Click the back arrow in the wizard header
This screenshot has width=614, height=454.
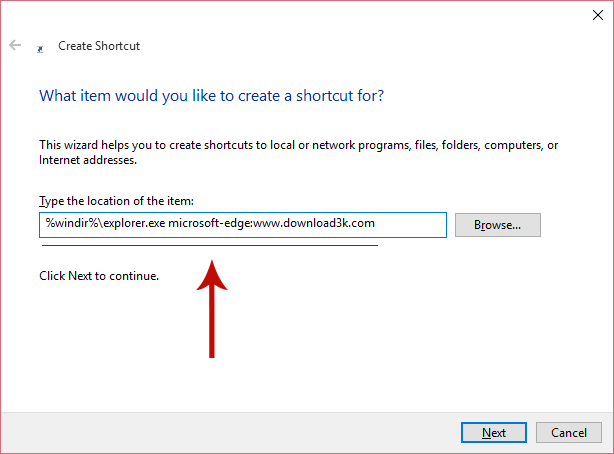click(x=15, y=45)
